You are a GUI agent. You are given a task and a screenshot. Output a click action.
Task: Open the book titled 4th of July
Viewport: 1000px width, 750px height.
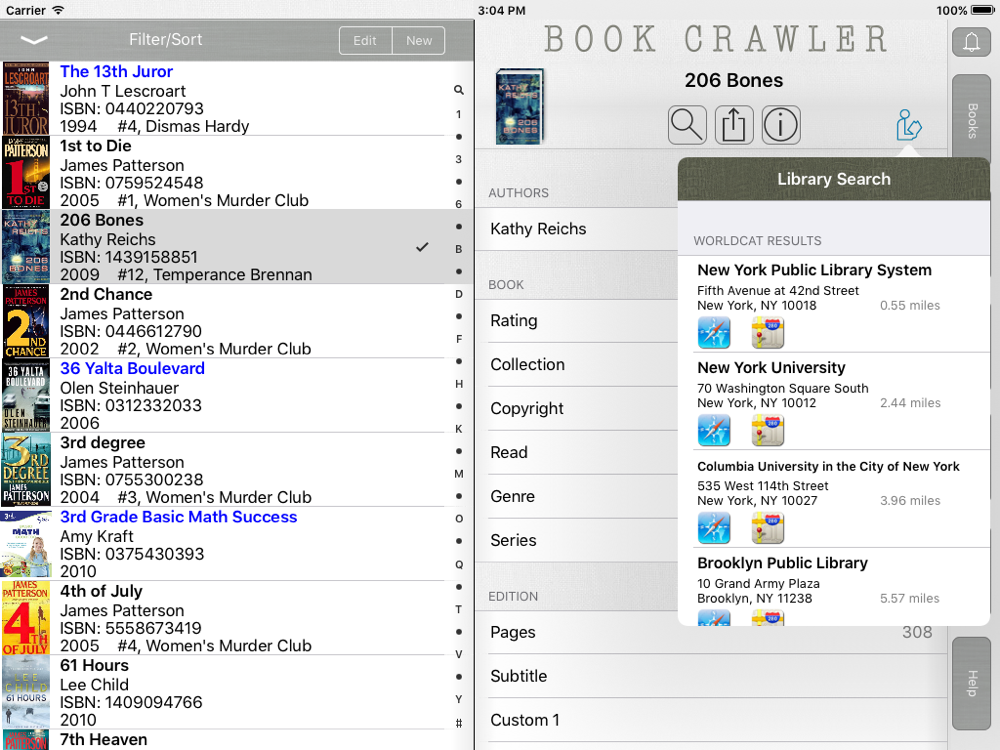pyautogui.click(x=101, y=591)
